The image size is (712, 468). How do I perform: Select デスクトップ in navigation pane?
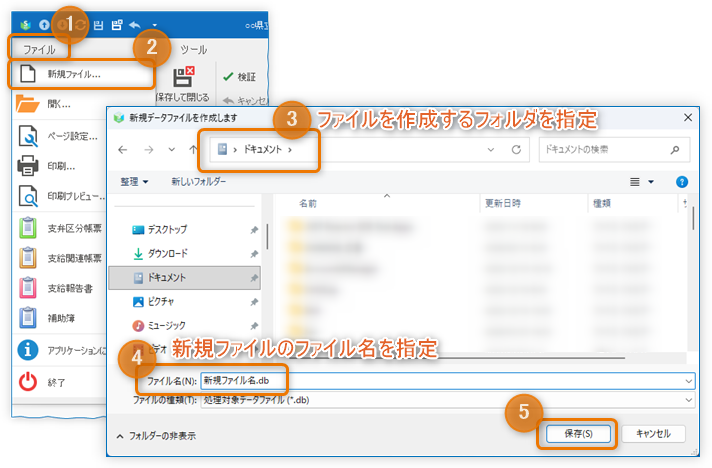(184, 229)
